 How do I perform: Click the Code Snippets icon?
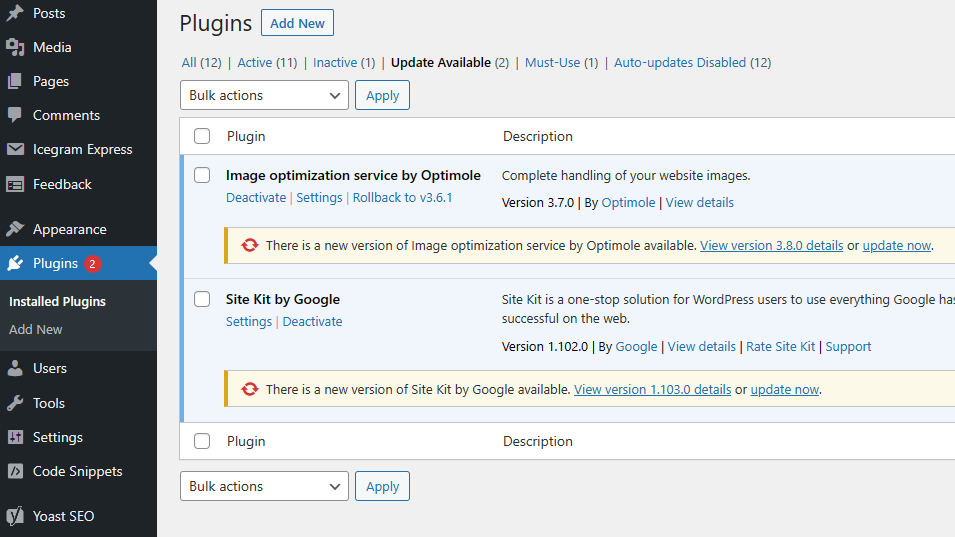(x=15, y=471)
